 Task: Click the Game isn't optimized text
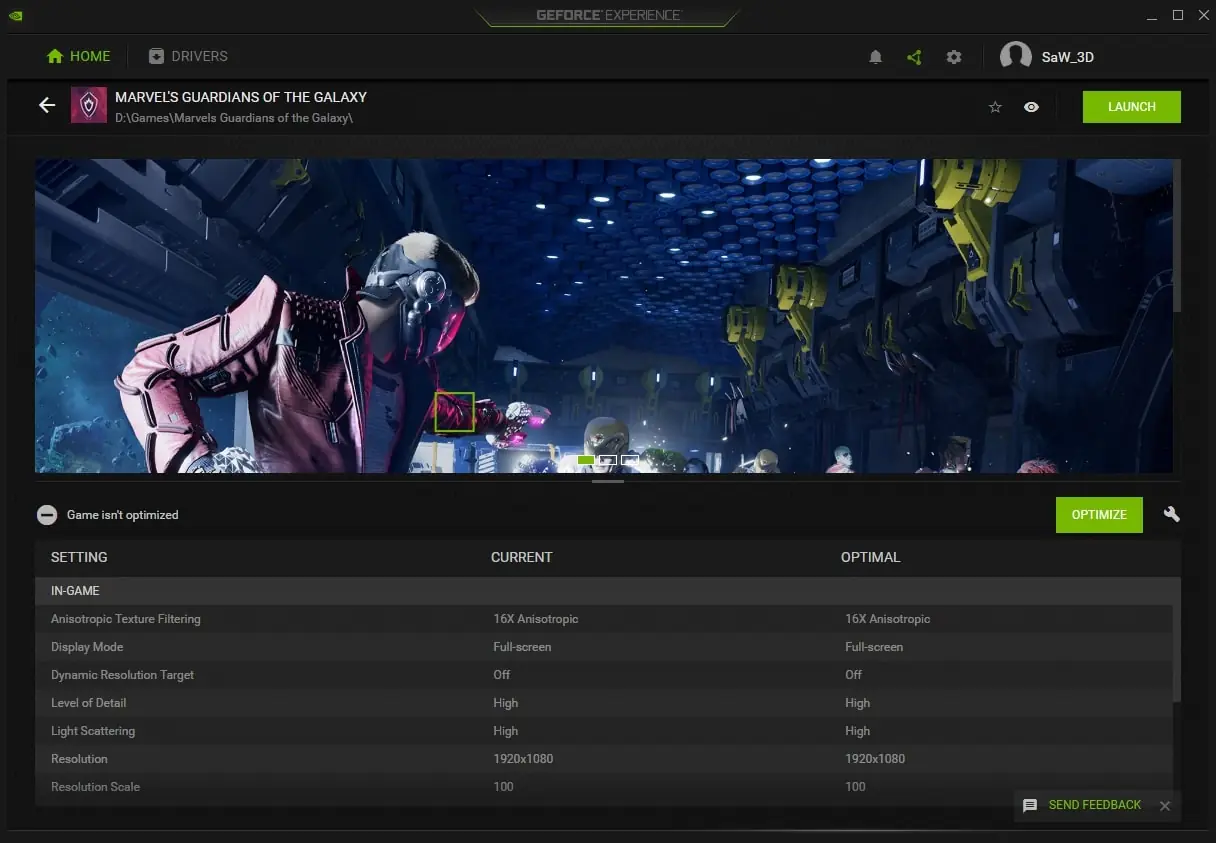(x=123, y=515)
